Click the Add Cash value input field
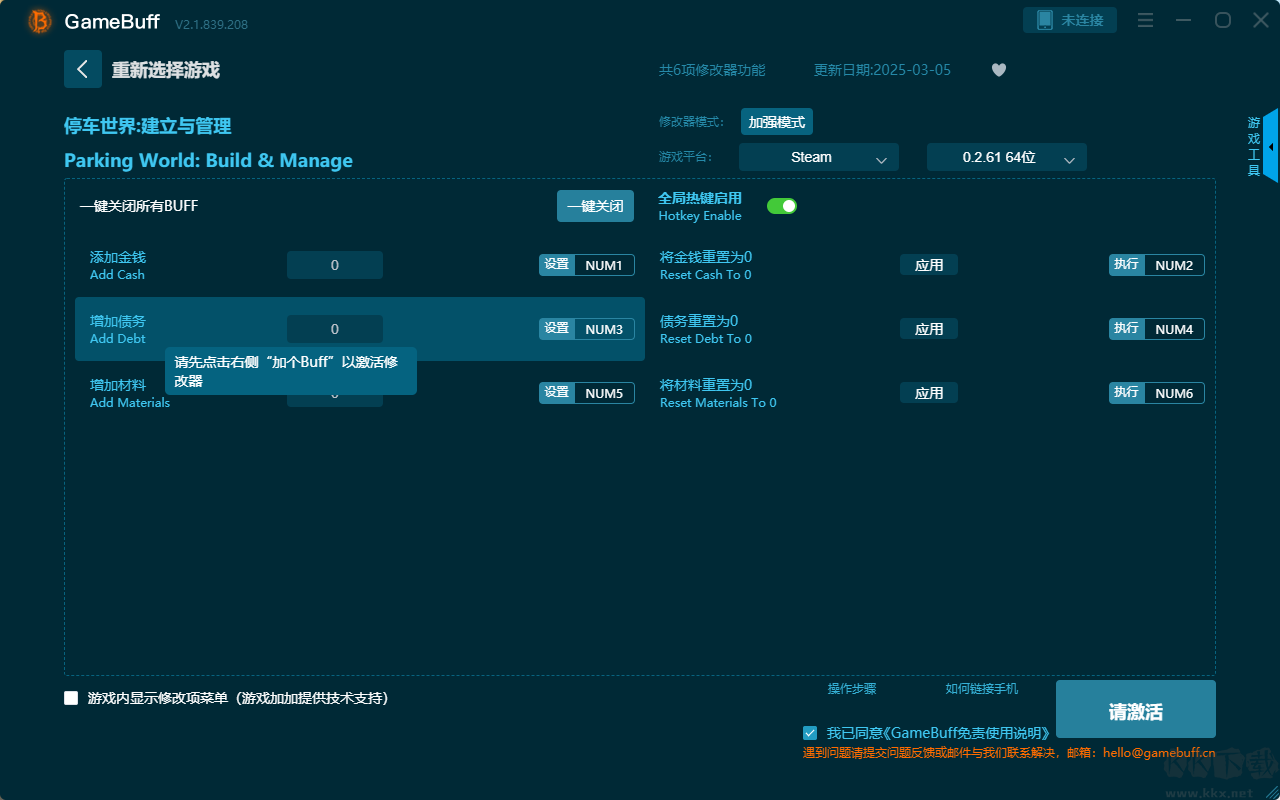The width and height of the screenshot is (1280, 800). click(x=334, y=265)
